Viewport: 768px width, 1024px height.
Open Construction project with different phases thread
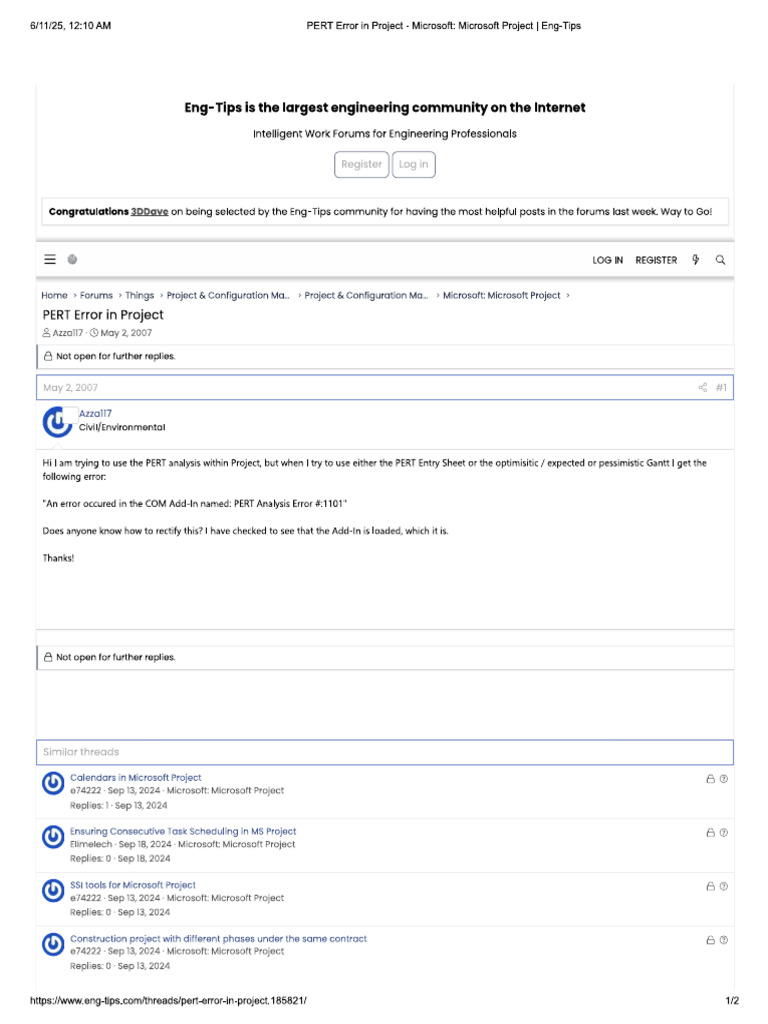click(218, 939)
